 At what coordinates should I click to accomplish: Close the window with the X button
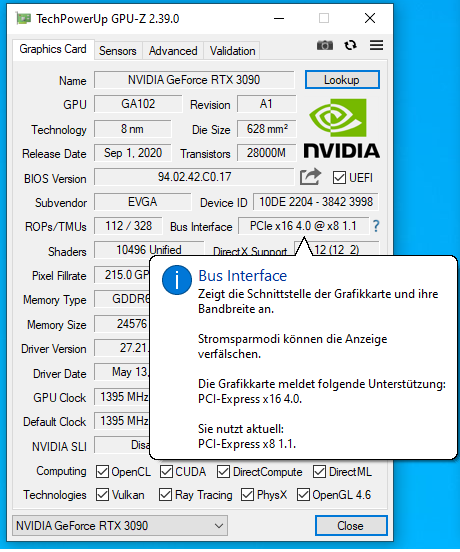[370, 18]
